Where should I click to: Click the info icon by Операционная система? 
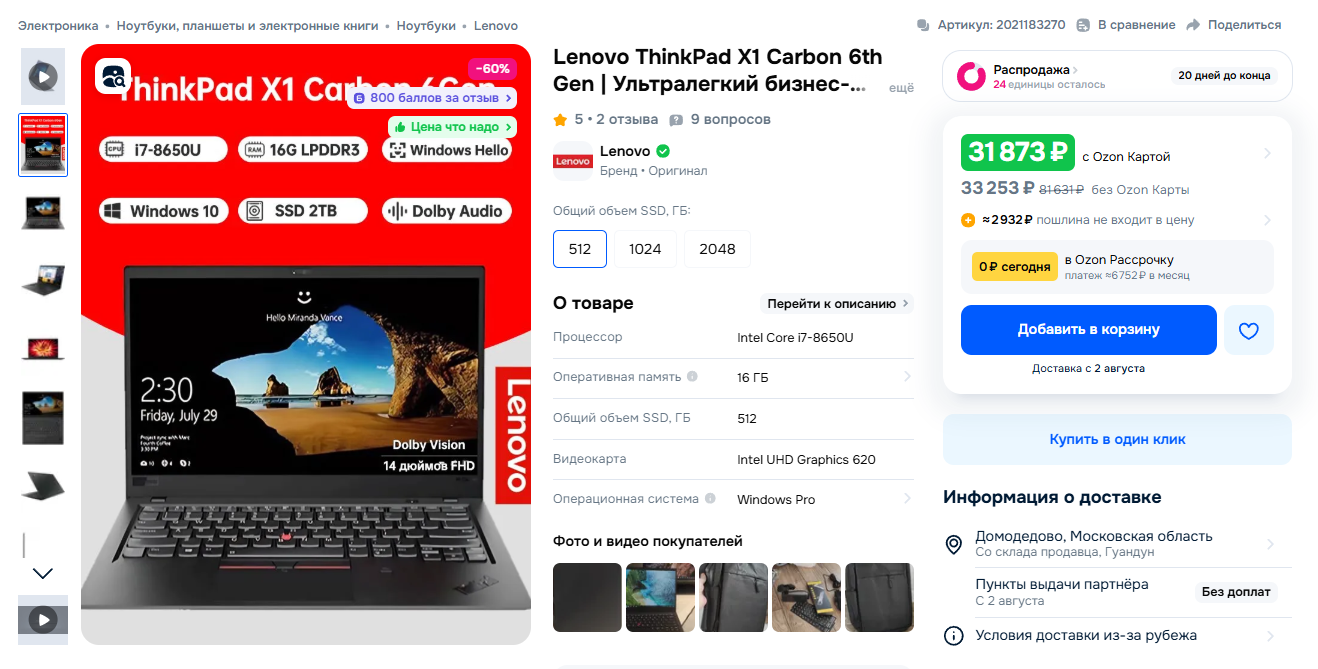coord(710,498)
